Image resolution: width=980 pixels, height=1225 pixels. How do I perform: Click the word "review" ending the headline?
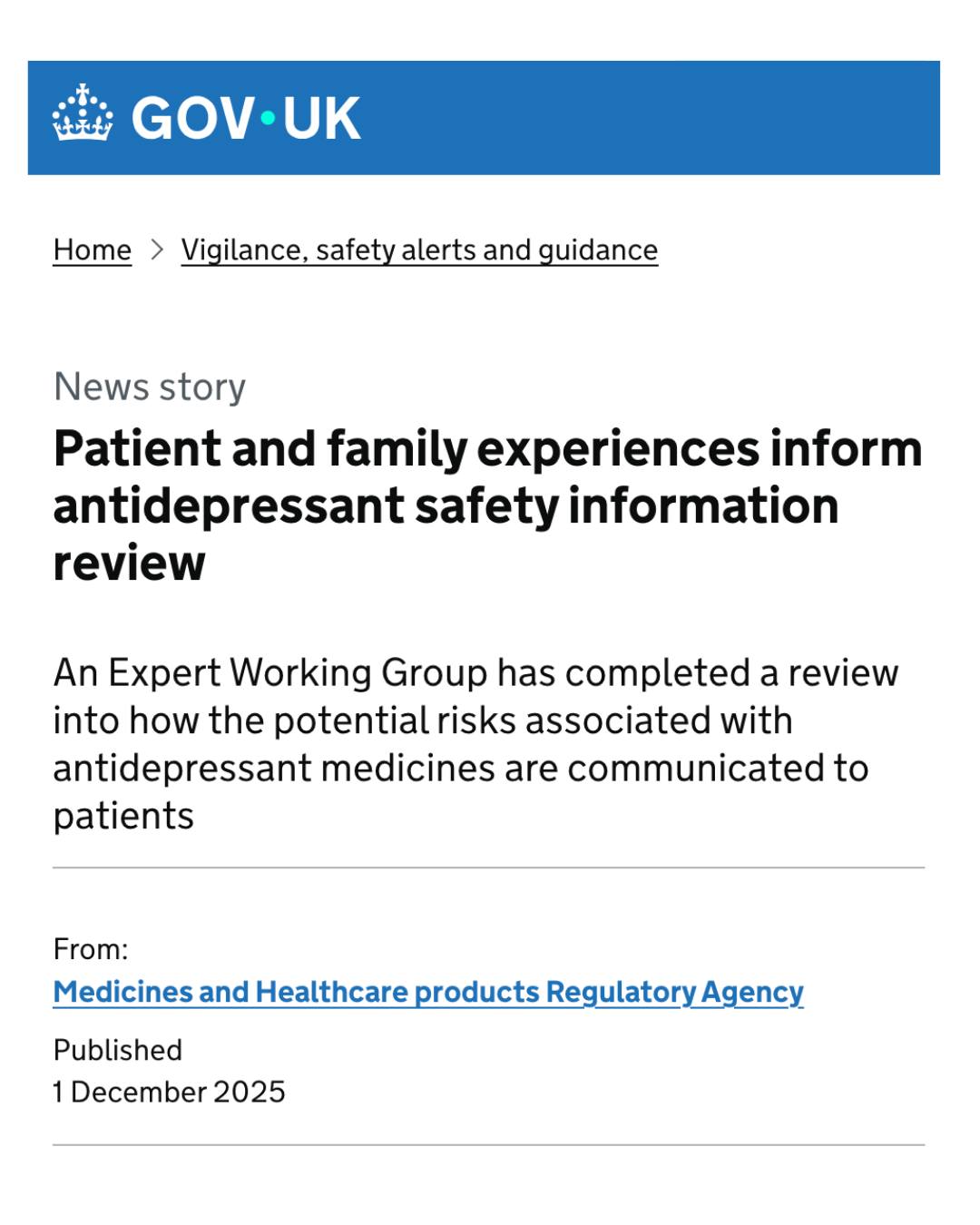[x=130, y=563]
